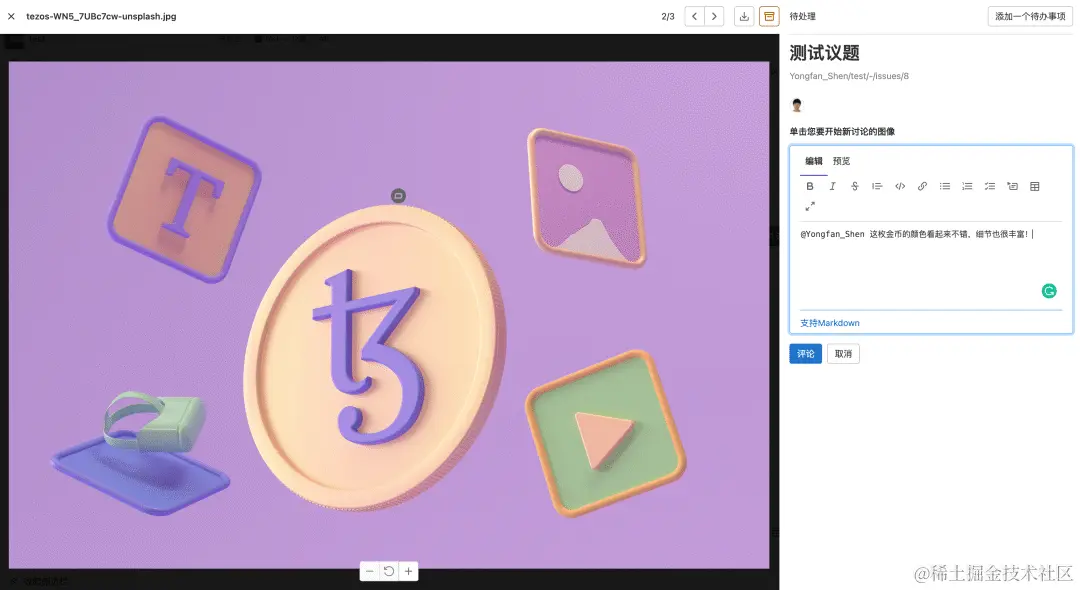Toggle full screen editor mode

[x=810, y=206]
